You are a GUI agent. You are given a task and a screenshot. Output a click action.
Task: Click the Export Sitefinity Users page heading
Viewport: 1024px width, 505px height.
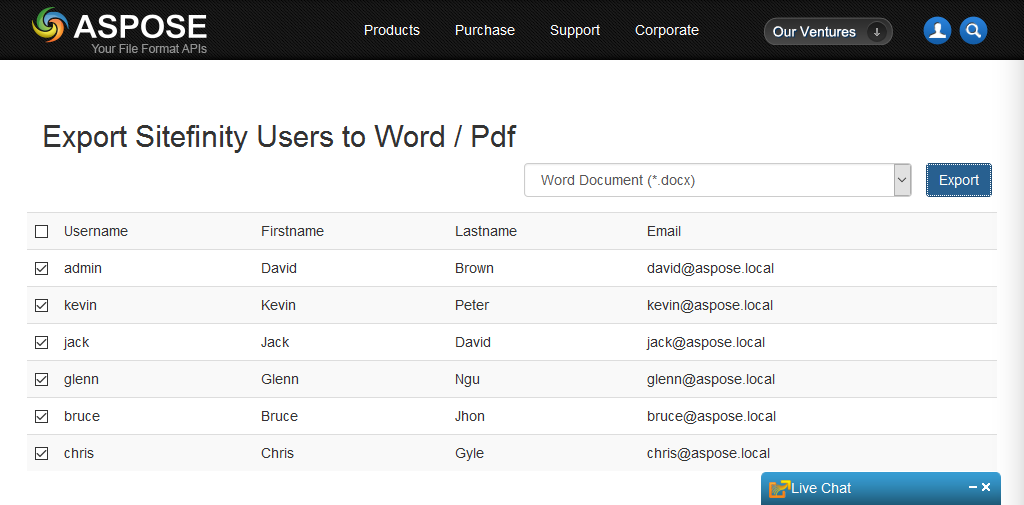280,138
